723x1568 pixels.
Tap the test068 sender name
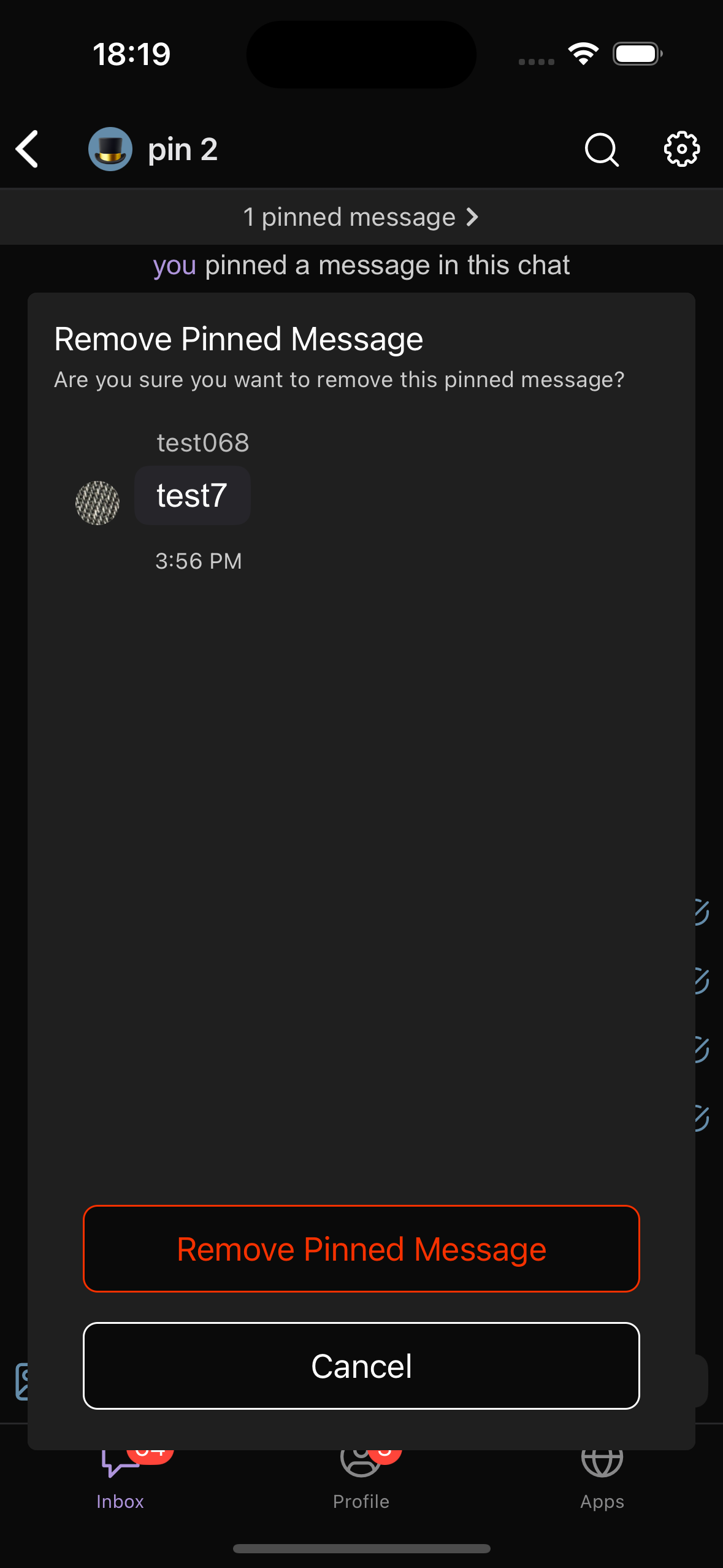[x=203, y=443]
